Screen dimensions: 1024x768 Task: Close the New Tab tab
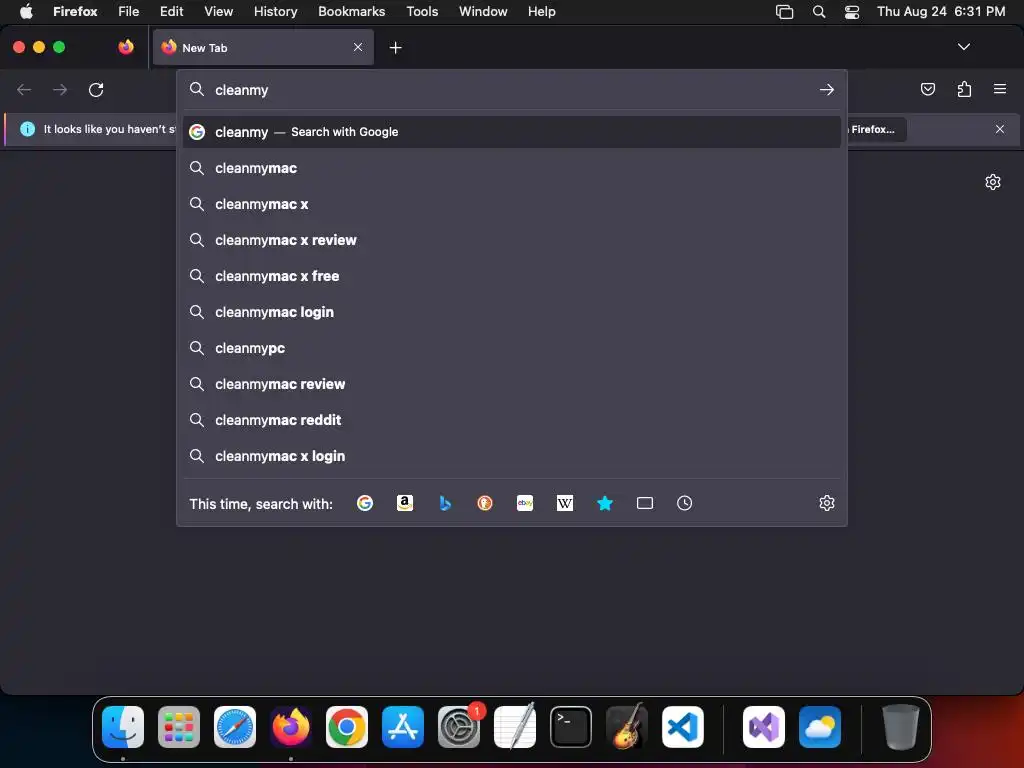[358, 47]
